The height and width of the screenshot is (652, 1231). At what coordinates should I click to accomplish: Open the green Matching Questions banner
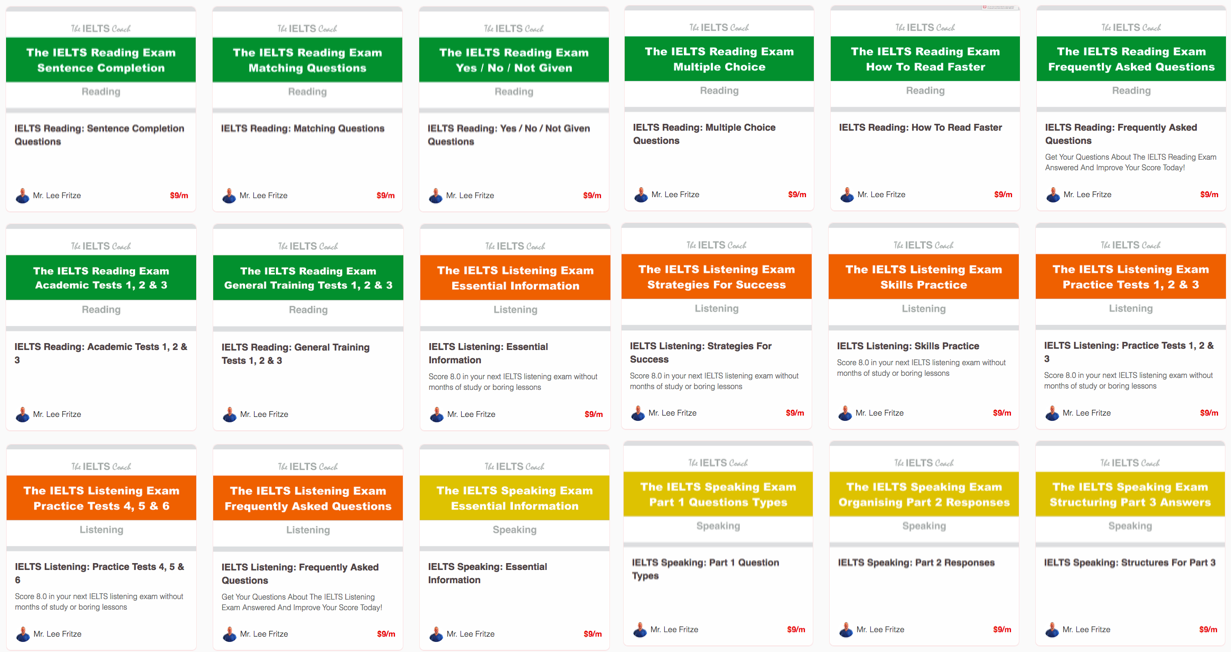pyautogui.click(x=307, y=60)
